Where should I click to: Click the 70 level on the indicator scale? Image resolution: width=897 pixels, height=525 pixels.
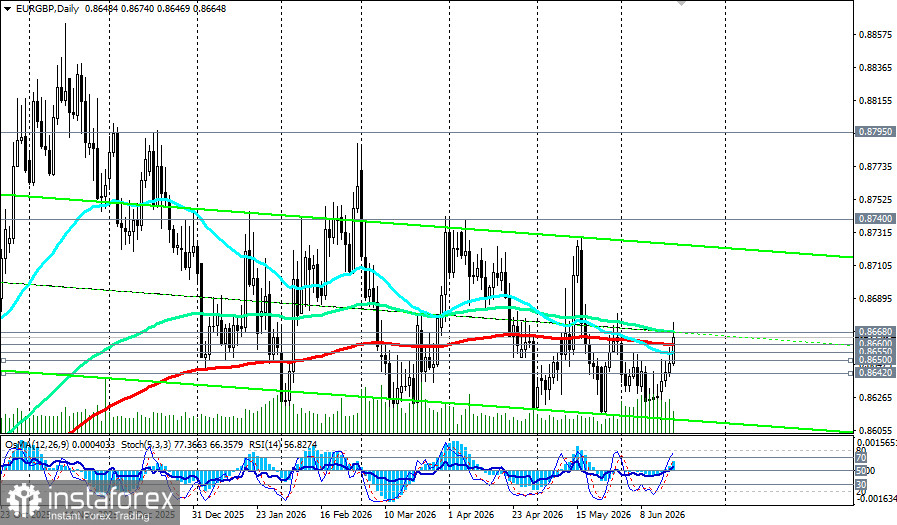861,458
